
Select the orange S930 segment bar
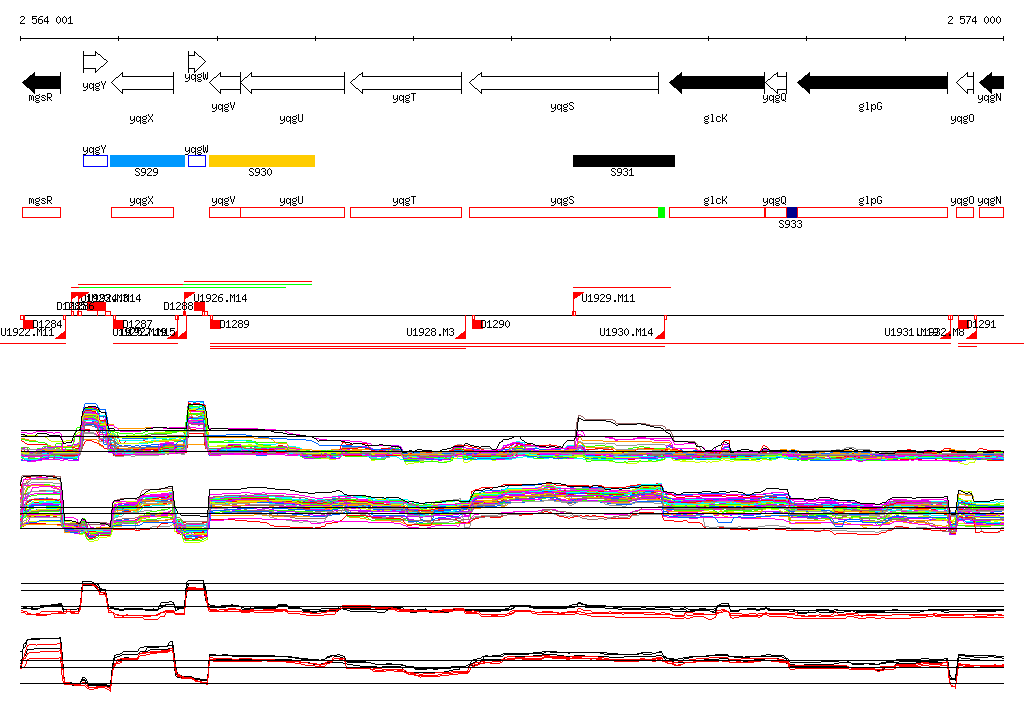coord(262,161)
